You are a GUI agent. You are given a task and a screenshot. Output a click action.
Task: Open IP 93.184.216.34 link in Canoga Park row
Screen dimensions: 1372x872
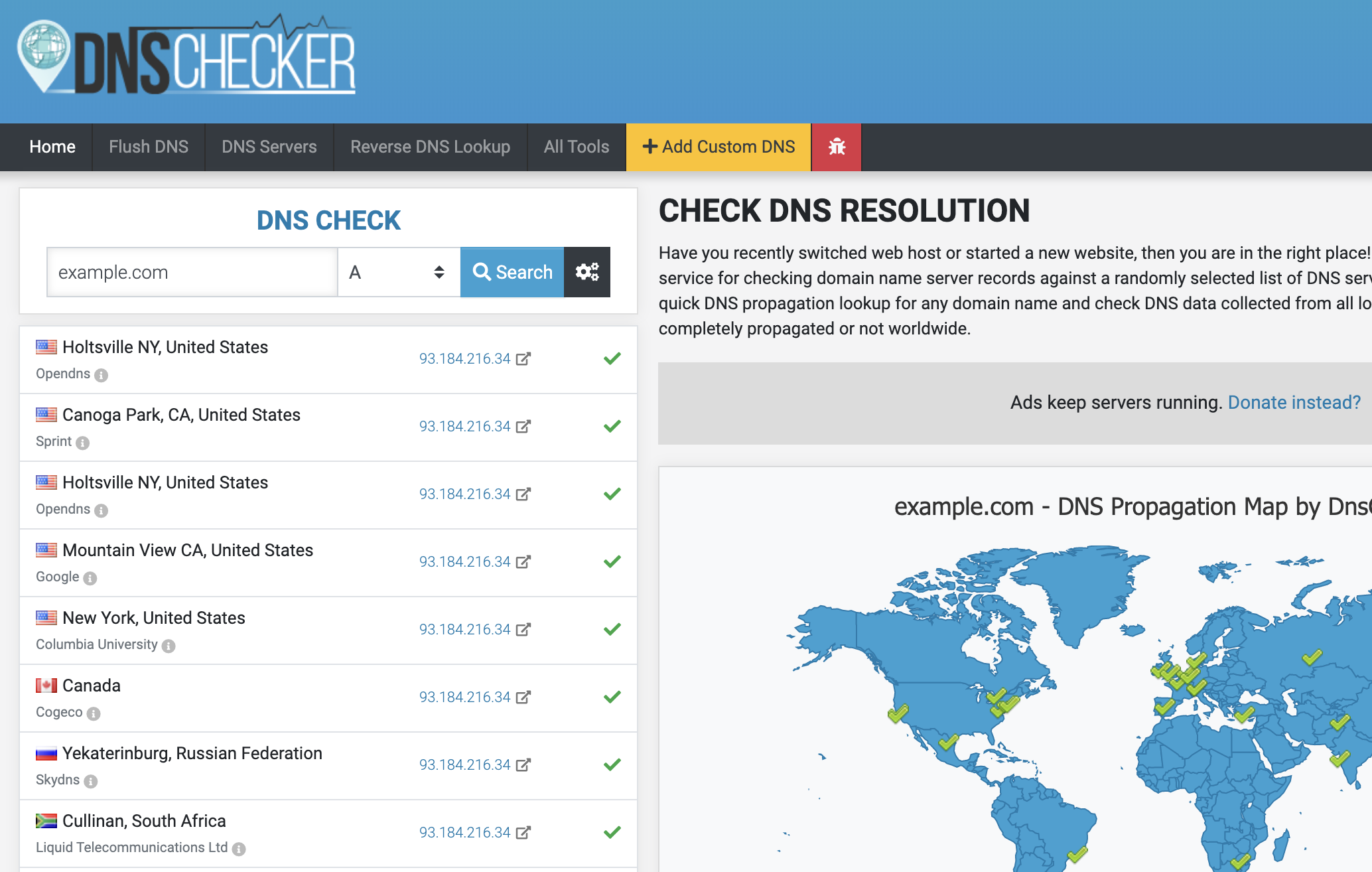[x=464, y=426]
